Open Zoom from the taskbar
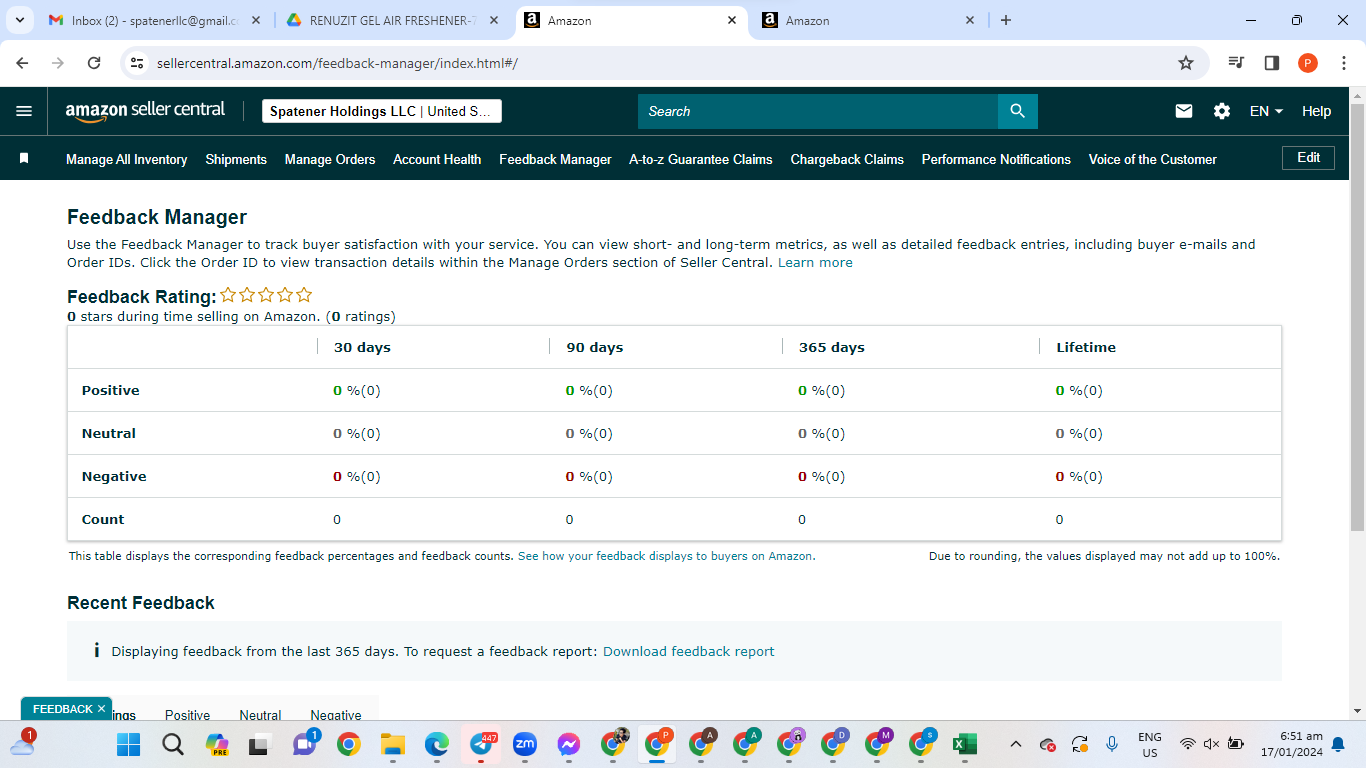 coord(525,744)
